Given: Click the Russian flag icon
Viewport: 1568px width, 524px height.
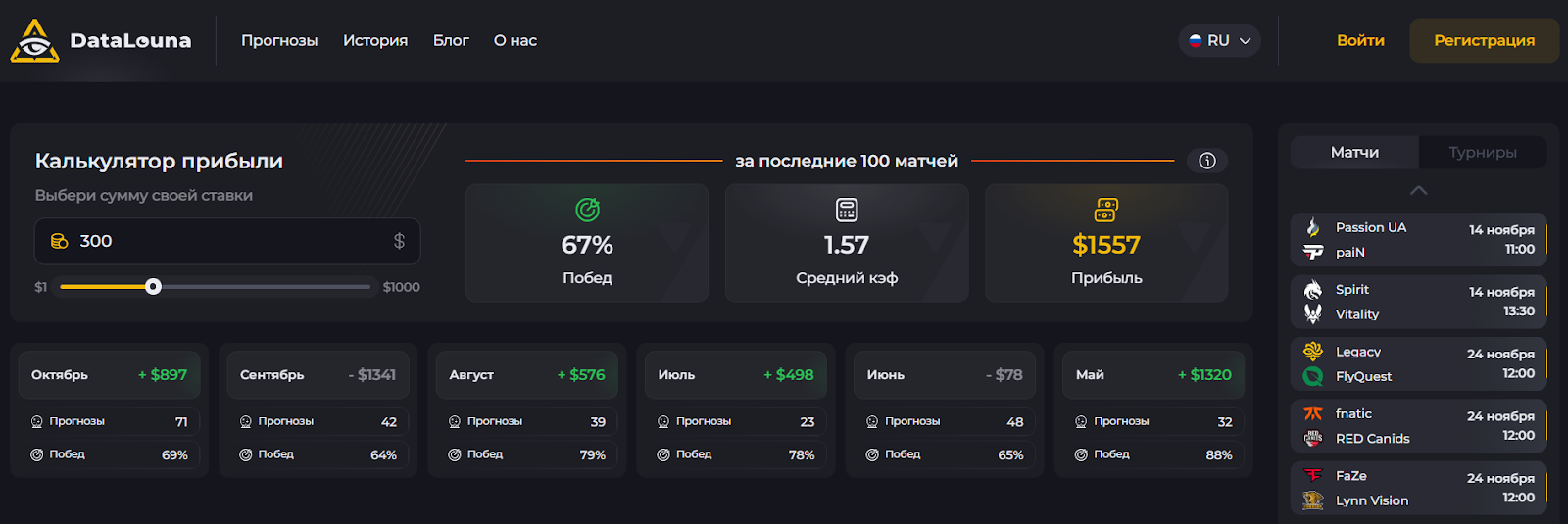Looking at the screenshot, I should pos(1195,40).
